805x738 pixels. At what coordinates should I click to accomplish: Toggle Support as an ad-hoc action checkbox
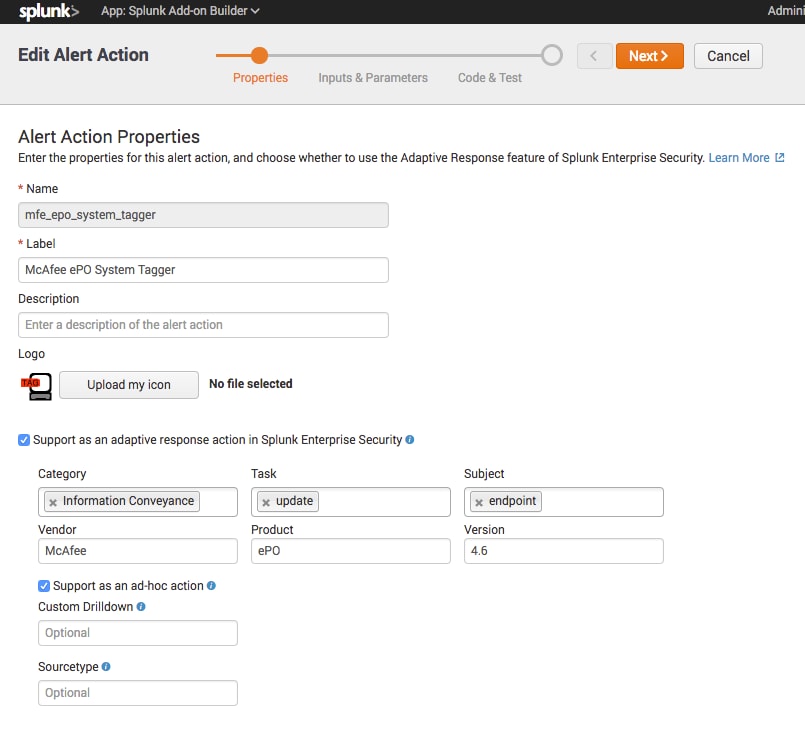[44, 586]
